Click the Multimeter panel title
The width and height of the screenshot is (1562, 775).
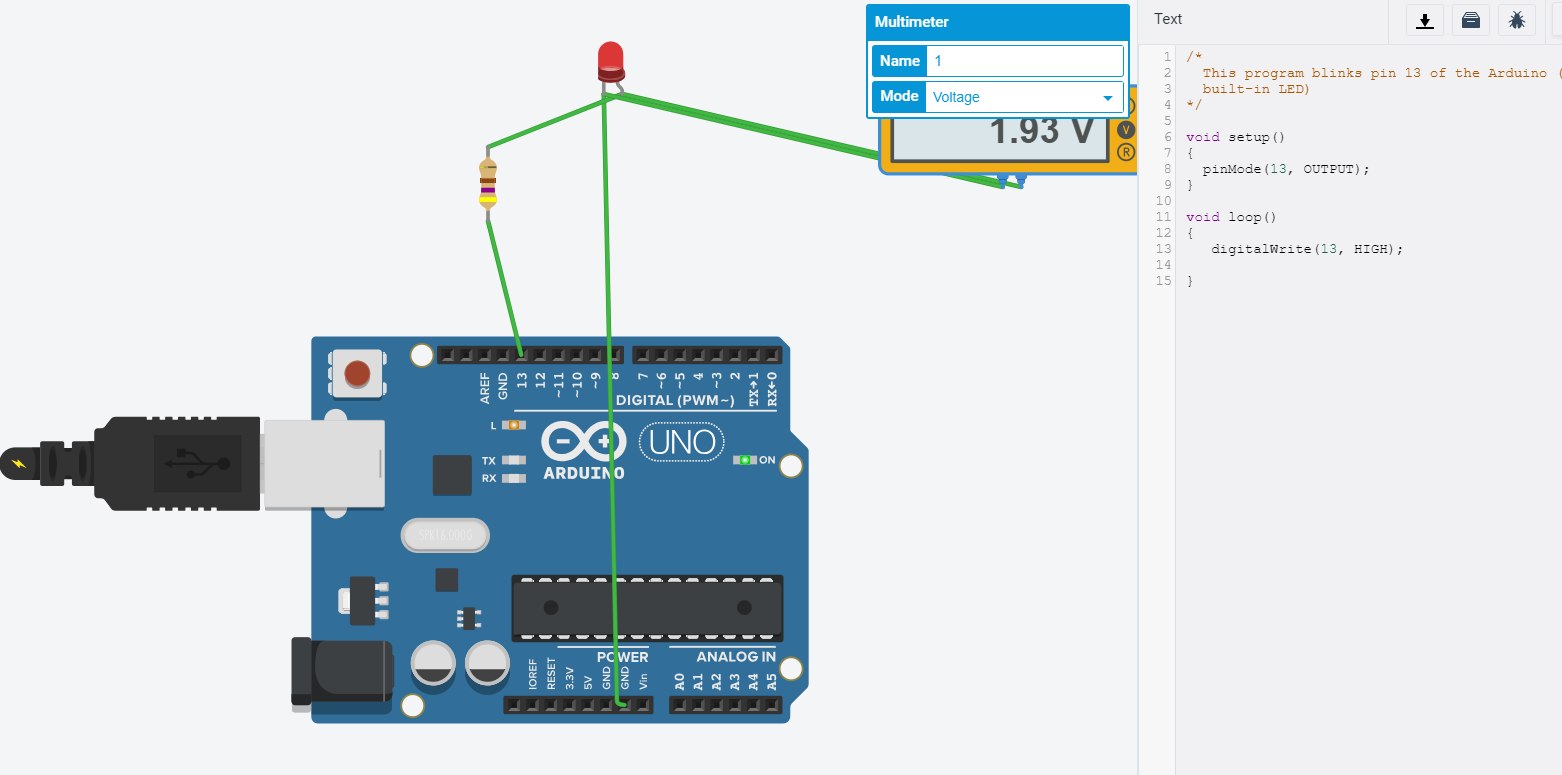(x=912, y=22)
